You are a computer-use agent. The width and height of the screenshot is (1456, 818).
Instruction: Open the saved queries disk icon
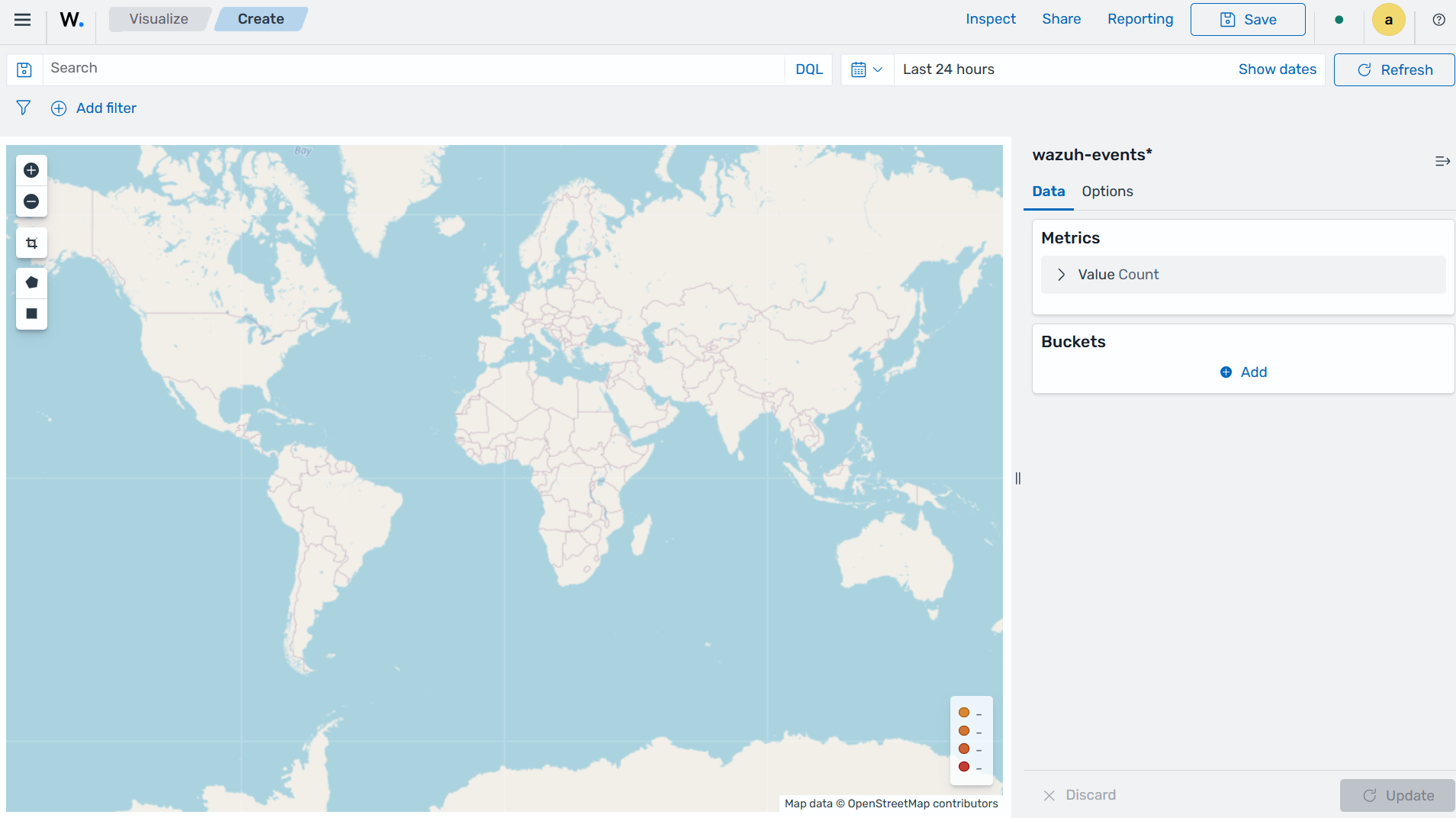tap(24, 69)
